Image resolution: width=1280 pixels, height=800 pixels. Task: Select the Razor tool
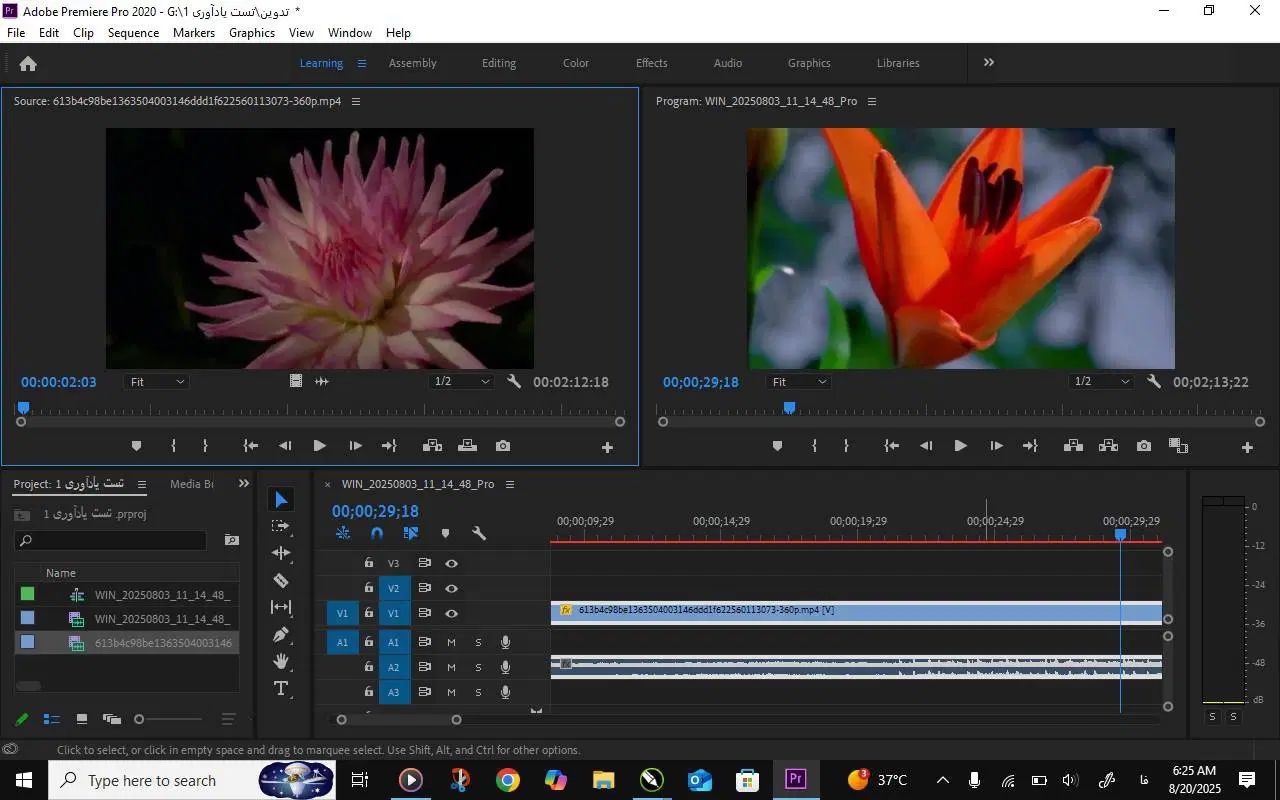coord(281,580)
